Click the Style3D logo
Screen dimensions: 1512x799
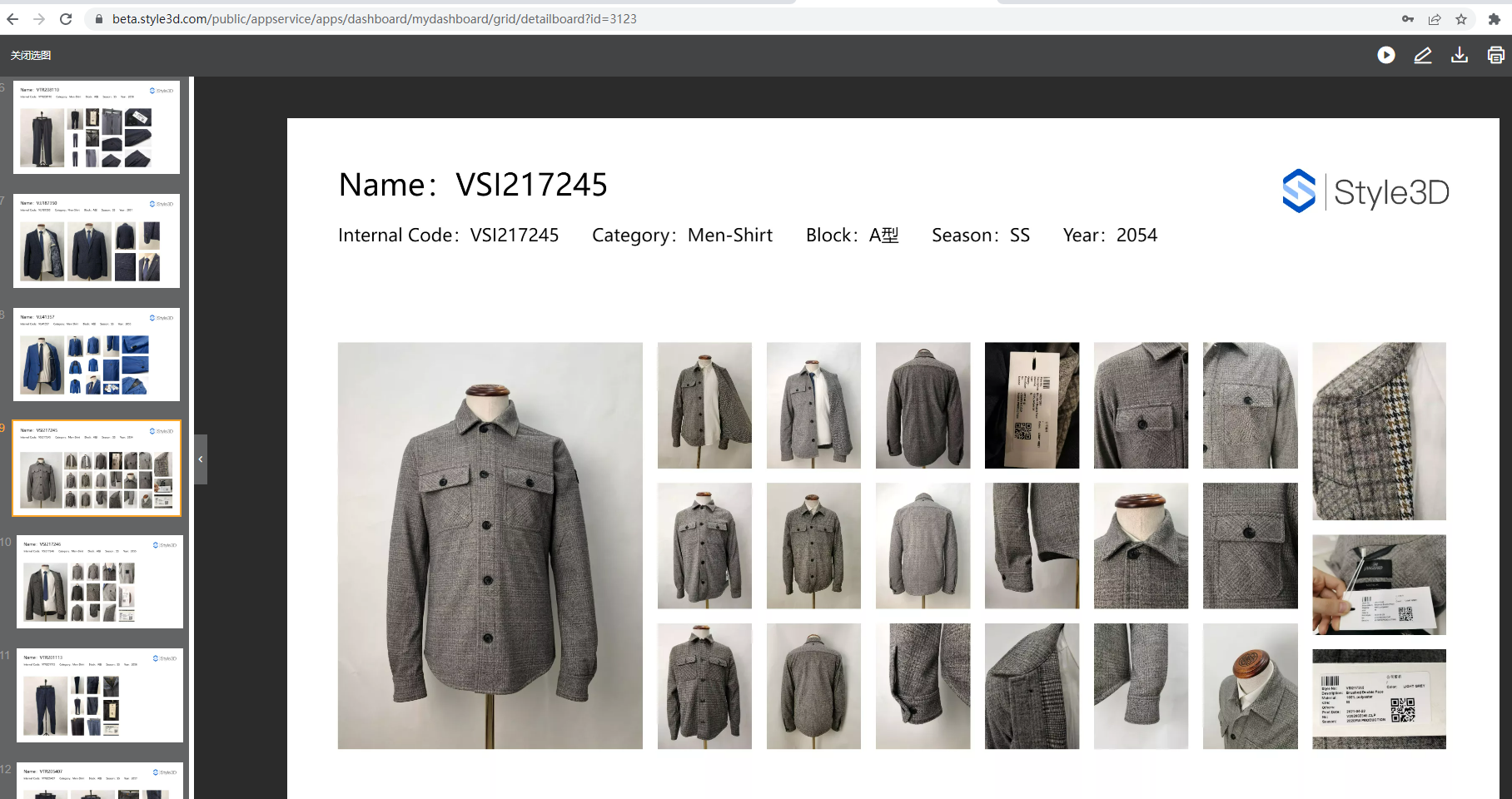pyautogui.click(x=1365, y=192)
